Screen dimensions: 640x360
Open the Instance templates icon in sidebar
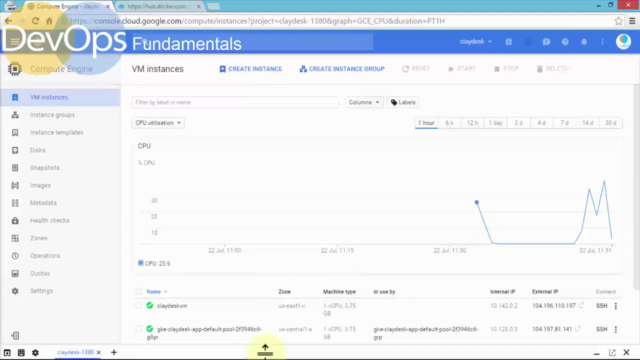coord(15,132)
